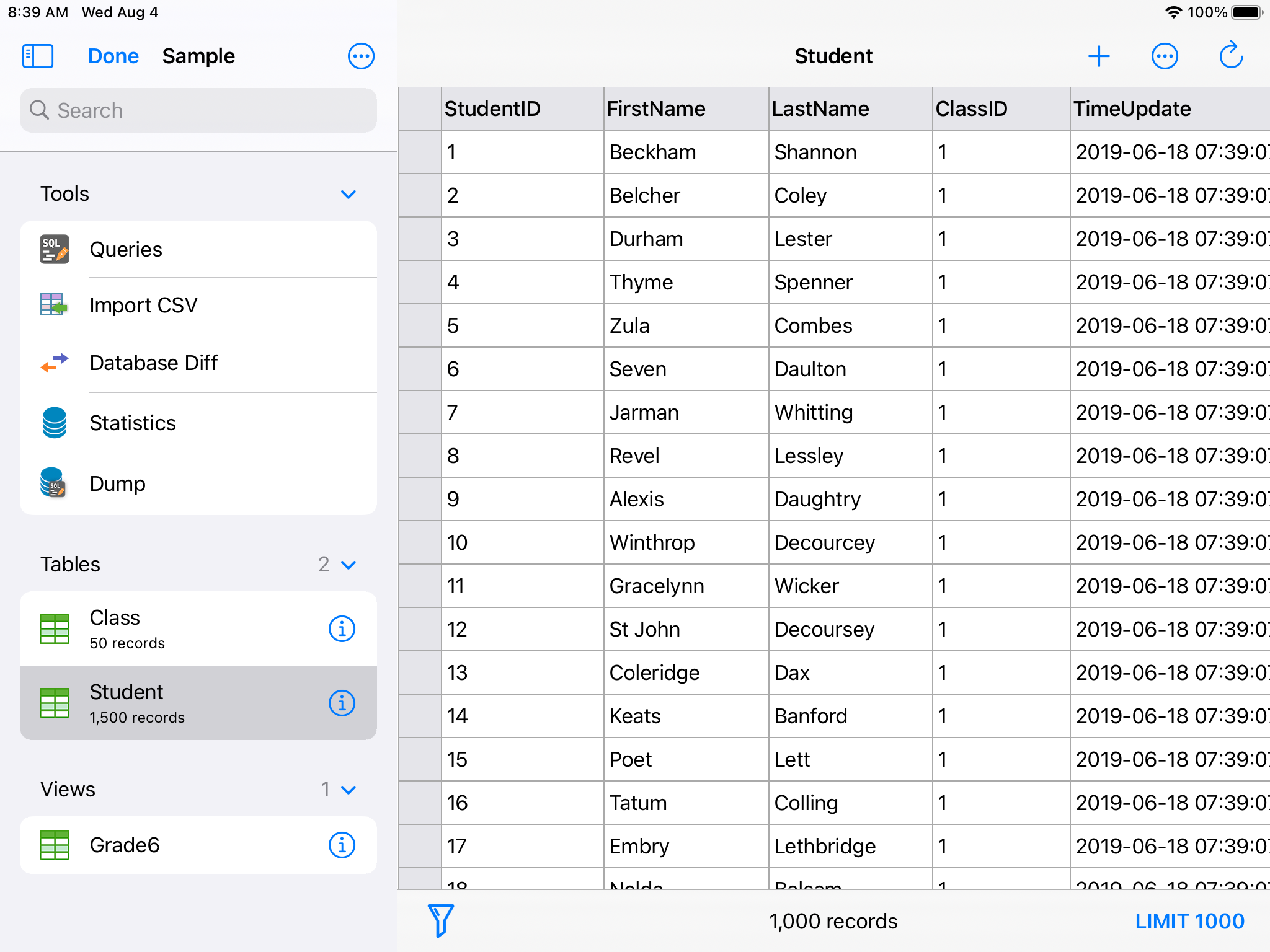Open the Sample database options menu
This screenshot has height=952, width=1270.
pyautogui.click(x=361, y=56)
